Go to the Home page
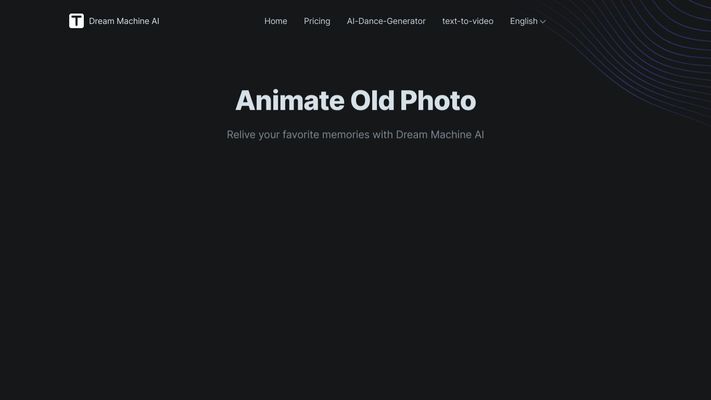Image resolution: width=711 pixels, height=400 pixels. coord(276,21)
